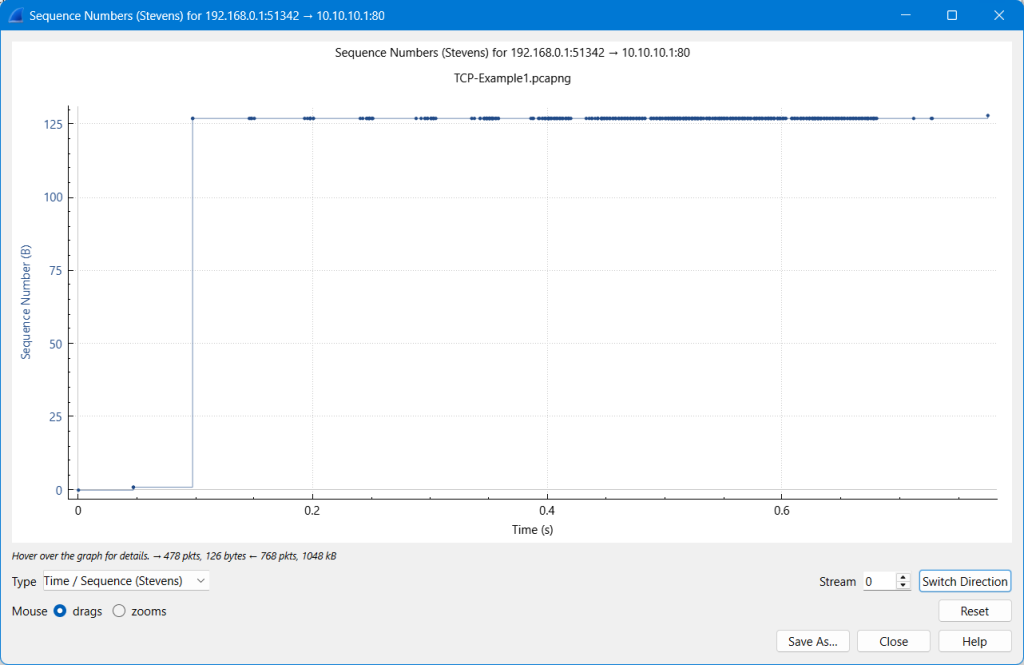Screen dimensions: 1024x665
Task: Select the "drags" mouse mode radio button
Action: pyautogui.click(x=60, y=611)
